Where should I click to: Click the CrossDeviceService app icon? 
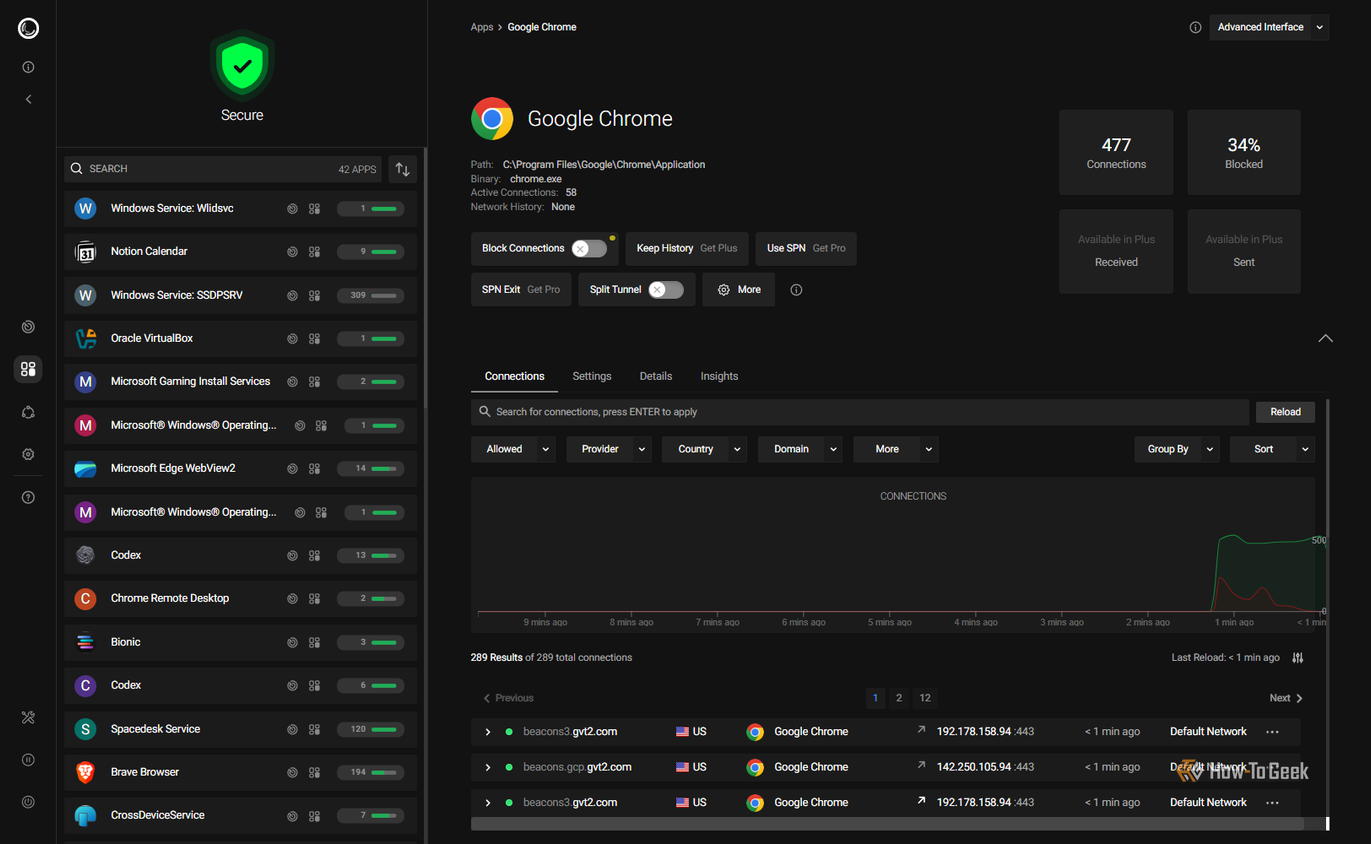86,815
